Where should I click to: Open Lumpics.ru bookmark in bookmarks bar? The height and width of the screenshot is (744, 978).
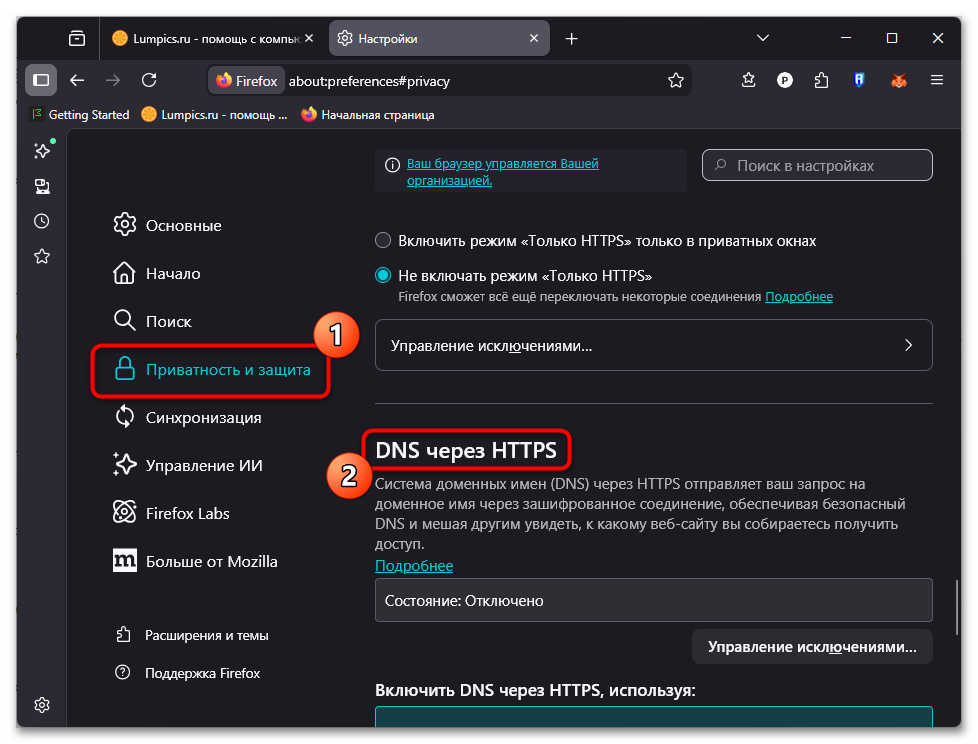tap(214, 115)
